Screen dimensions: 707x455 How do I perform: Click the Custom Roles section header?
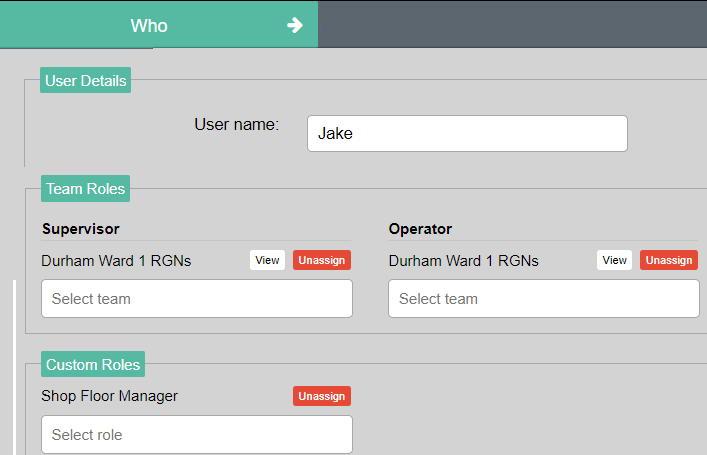click(93, 364)
